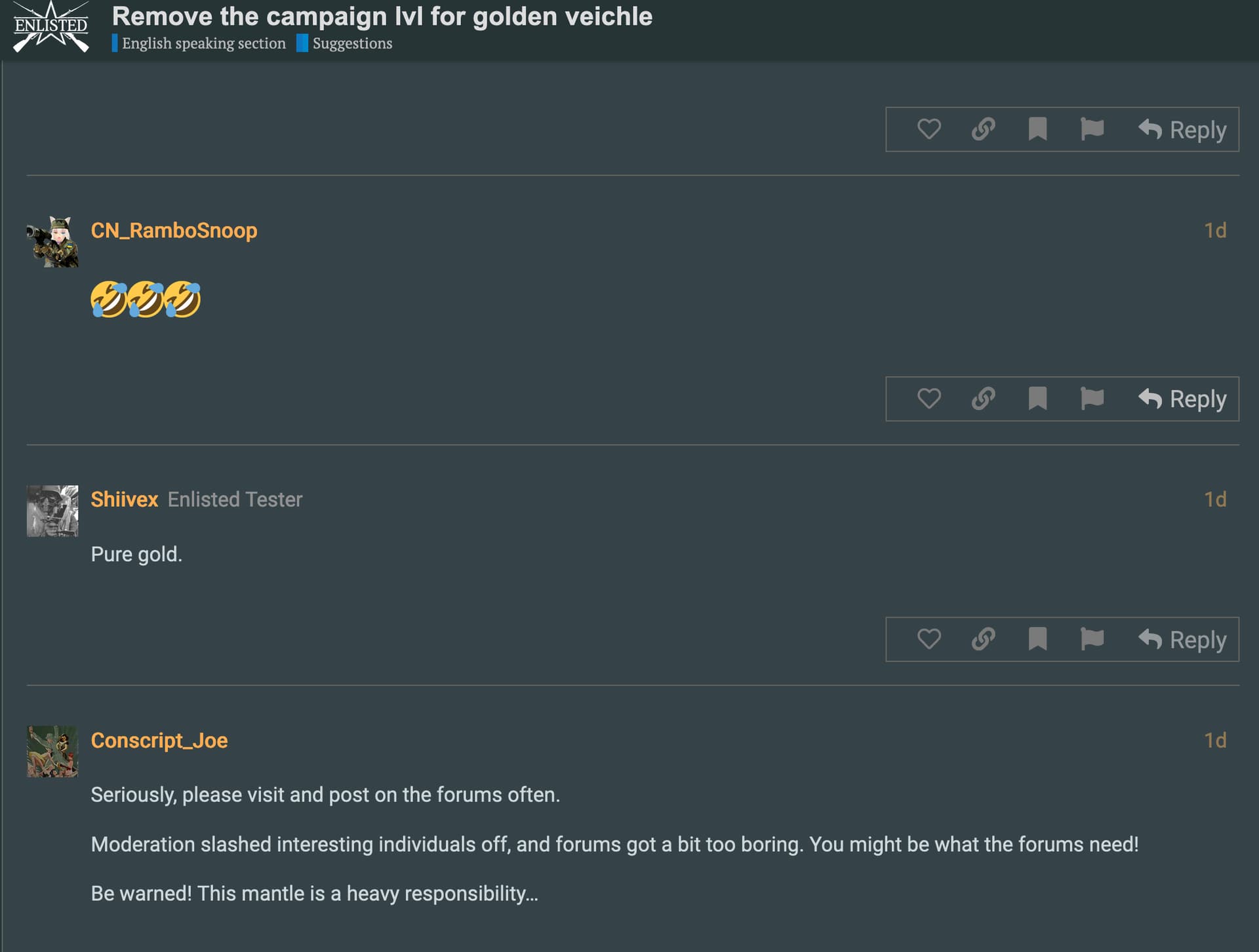Click the 1d timestamp on Conscript_Joe's post
Viewport: 1259px width, 952px height.
[x=1215, y=740]
